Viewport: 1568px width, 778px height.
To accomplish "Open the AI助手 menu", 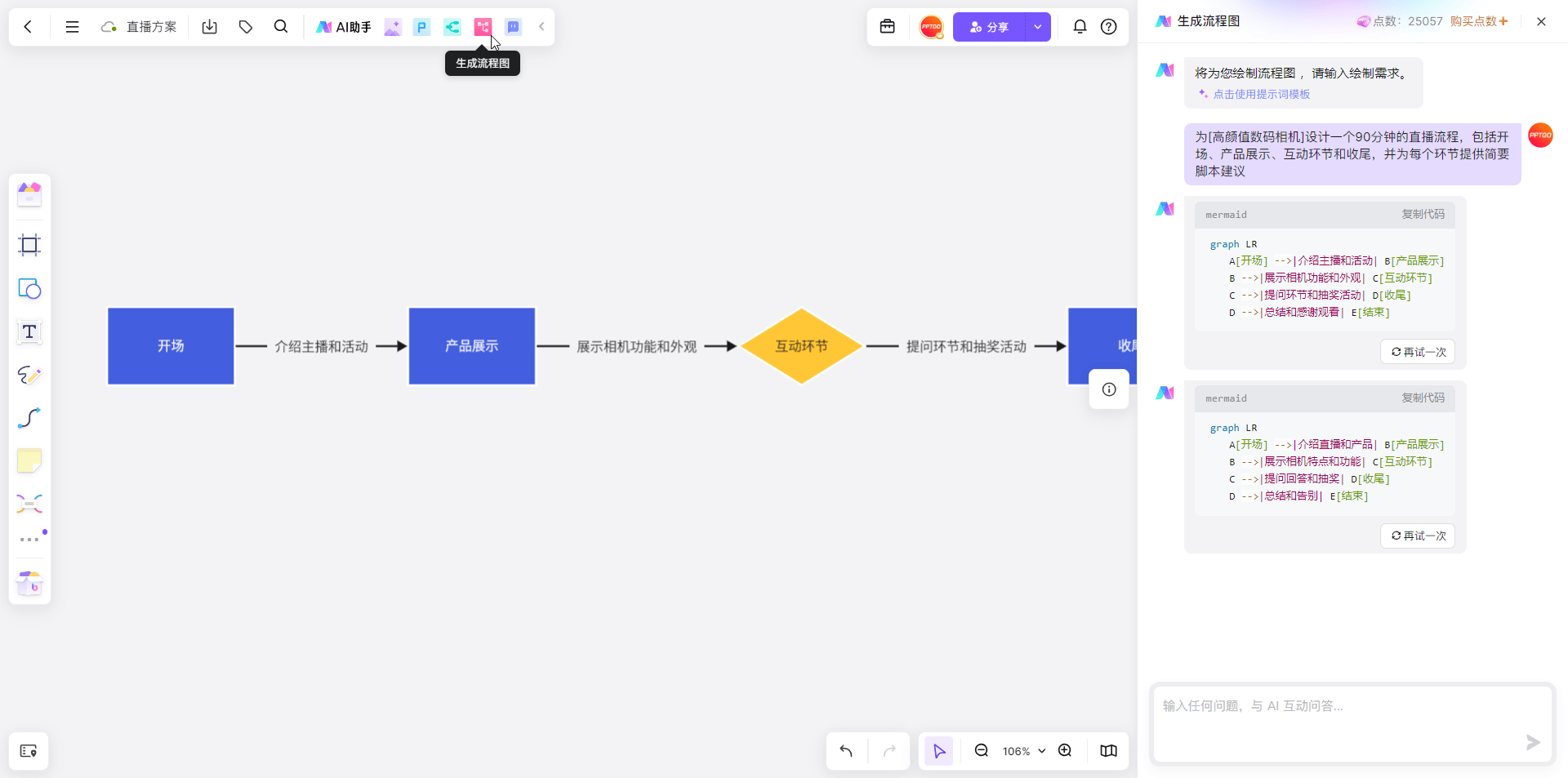I will click(x=344, y=27).
